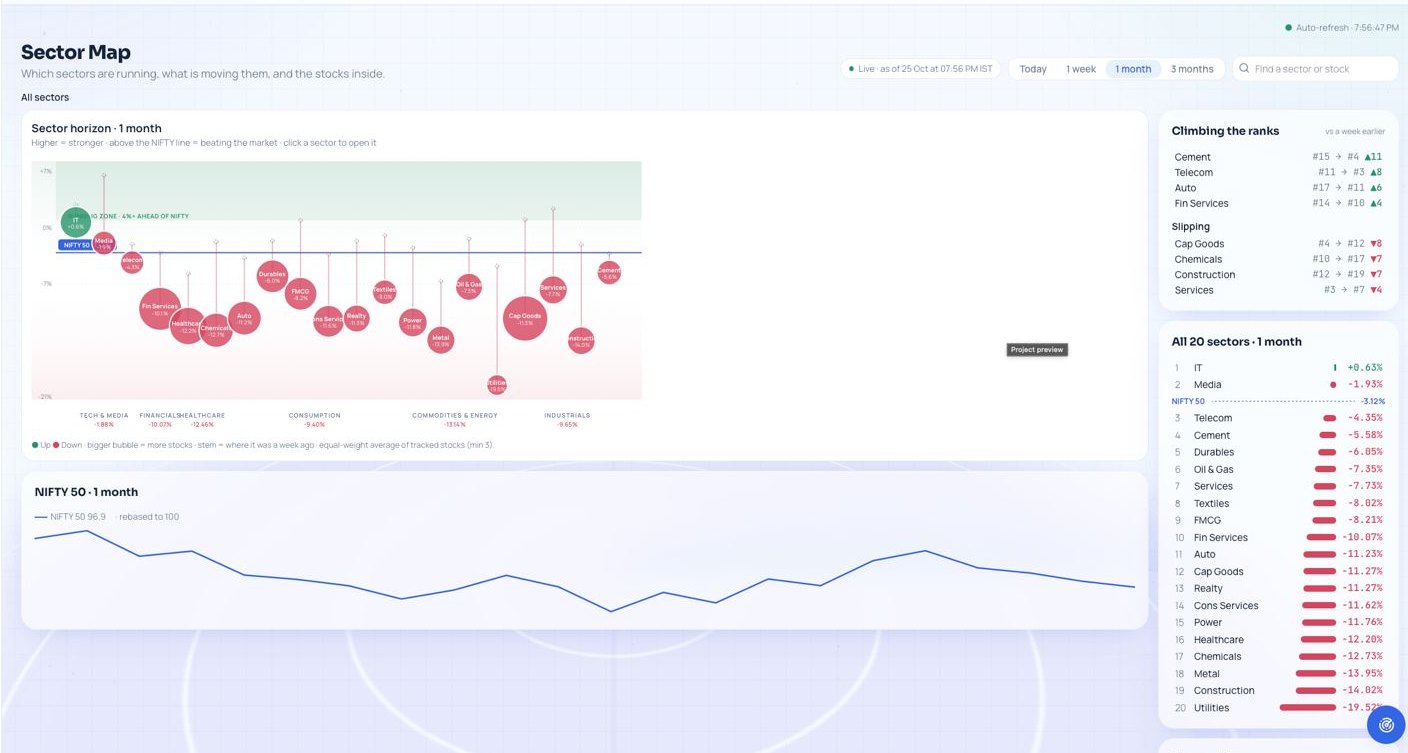
Task: Open the Media bubble in chart
Action: coord(104,243)
